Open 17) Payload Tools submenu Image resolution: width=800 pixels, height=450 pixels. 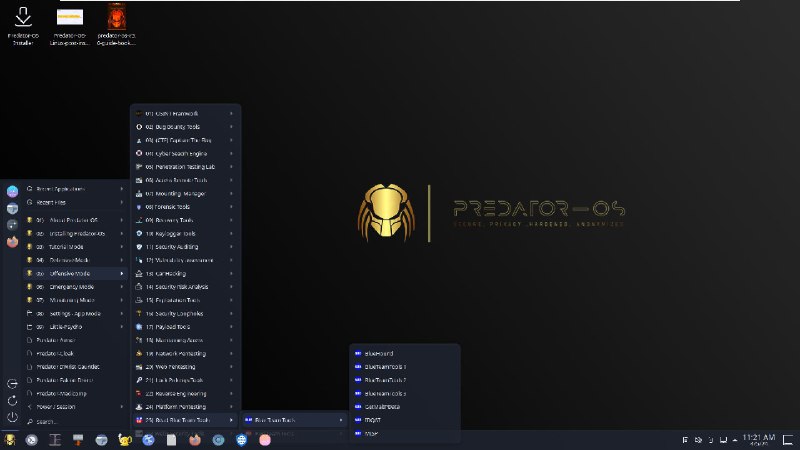point(185,327)
